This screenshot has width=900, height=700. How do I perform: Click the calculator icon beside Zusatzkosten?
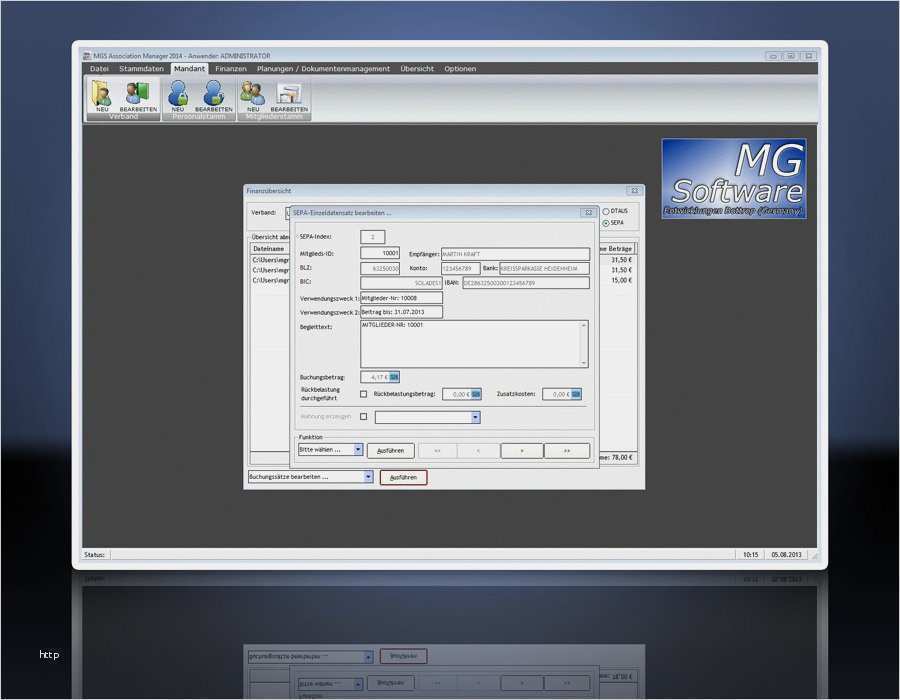point(577,394)
